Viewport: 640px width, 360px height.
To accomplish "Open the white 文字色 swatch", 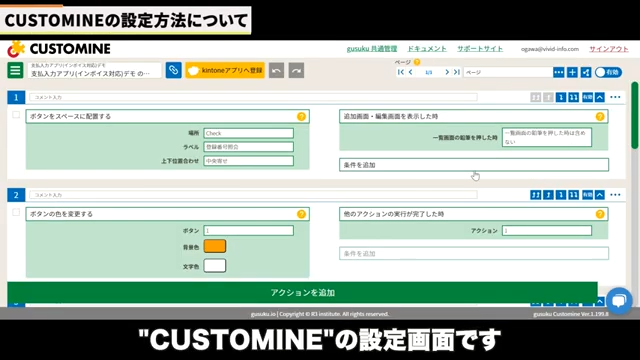I will (x=215, y=266).
